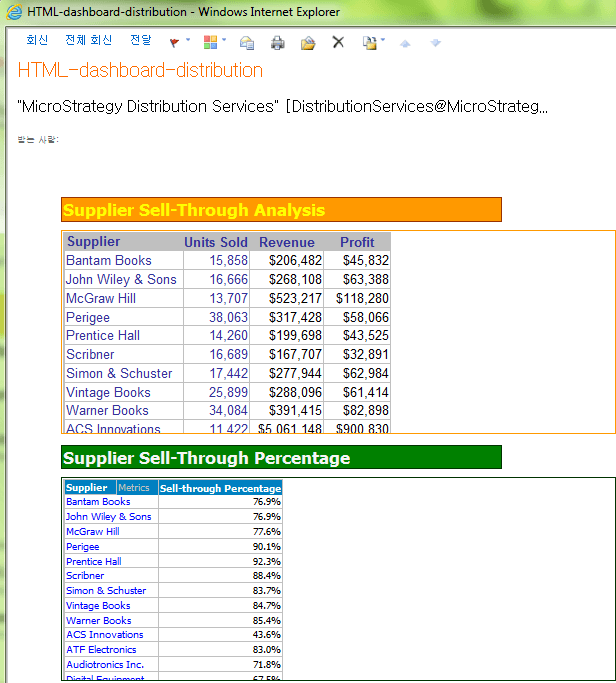Select Simon & Schuster in analysis table

(x=119, y=373)
